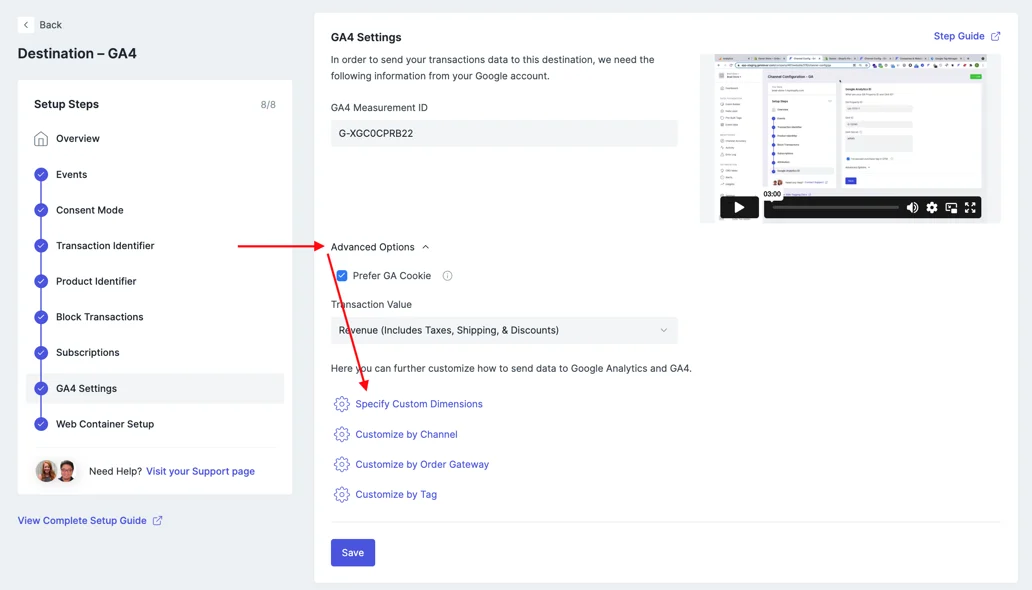The image size is (1032, 590).
Task: Open the Block Transactions step
Action: click(x=99, y=317)
